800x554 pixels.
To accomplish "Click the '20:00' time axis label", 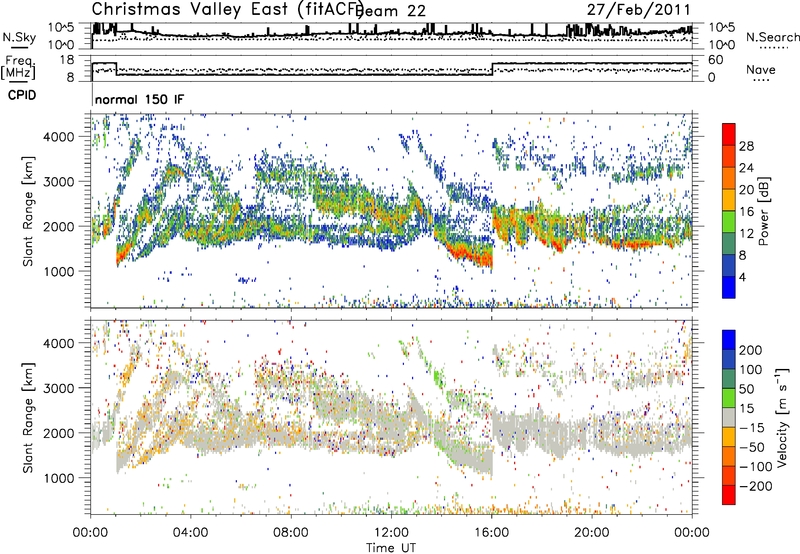I will (x=592, y=533).
